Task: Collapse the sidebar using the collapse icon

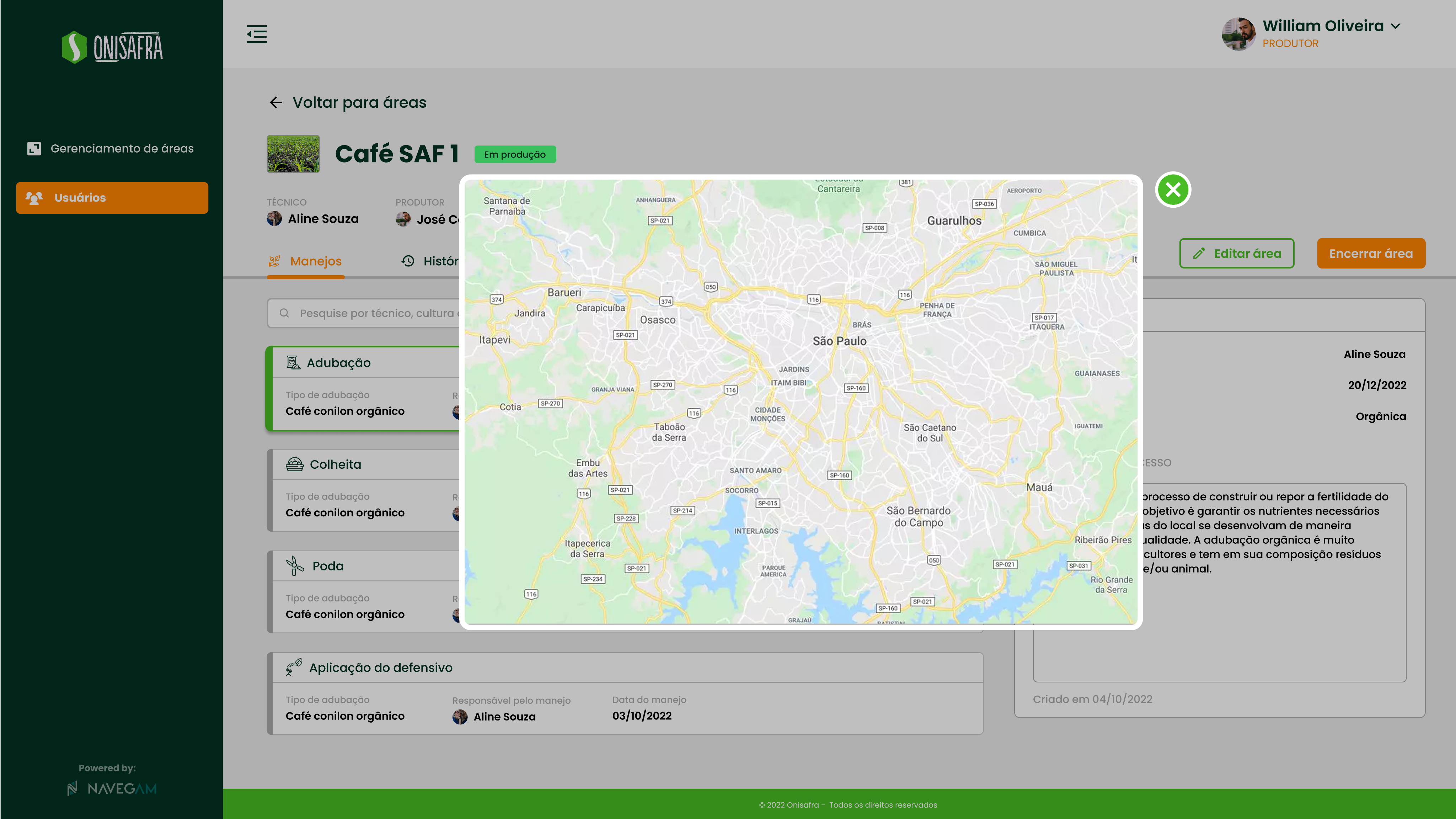Action: 257,34
